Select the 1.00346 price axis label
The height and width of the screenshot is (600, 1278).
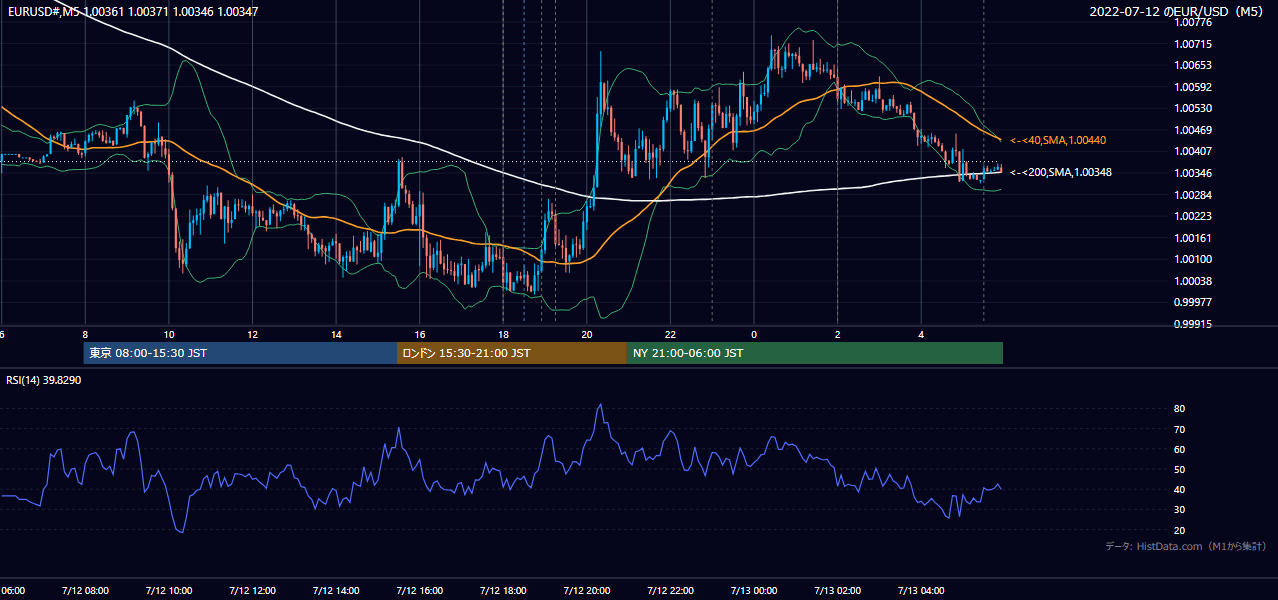coord(1194,173)
